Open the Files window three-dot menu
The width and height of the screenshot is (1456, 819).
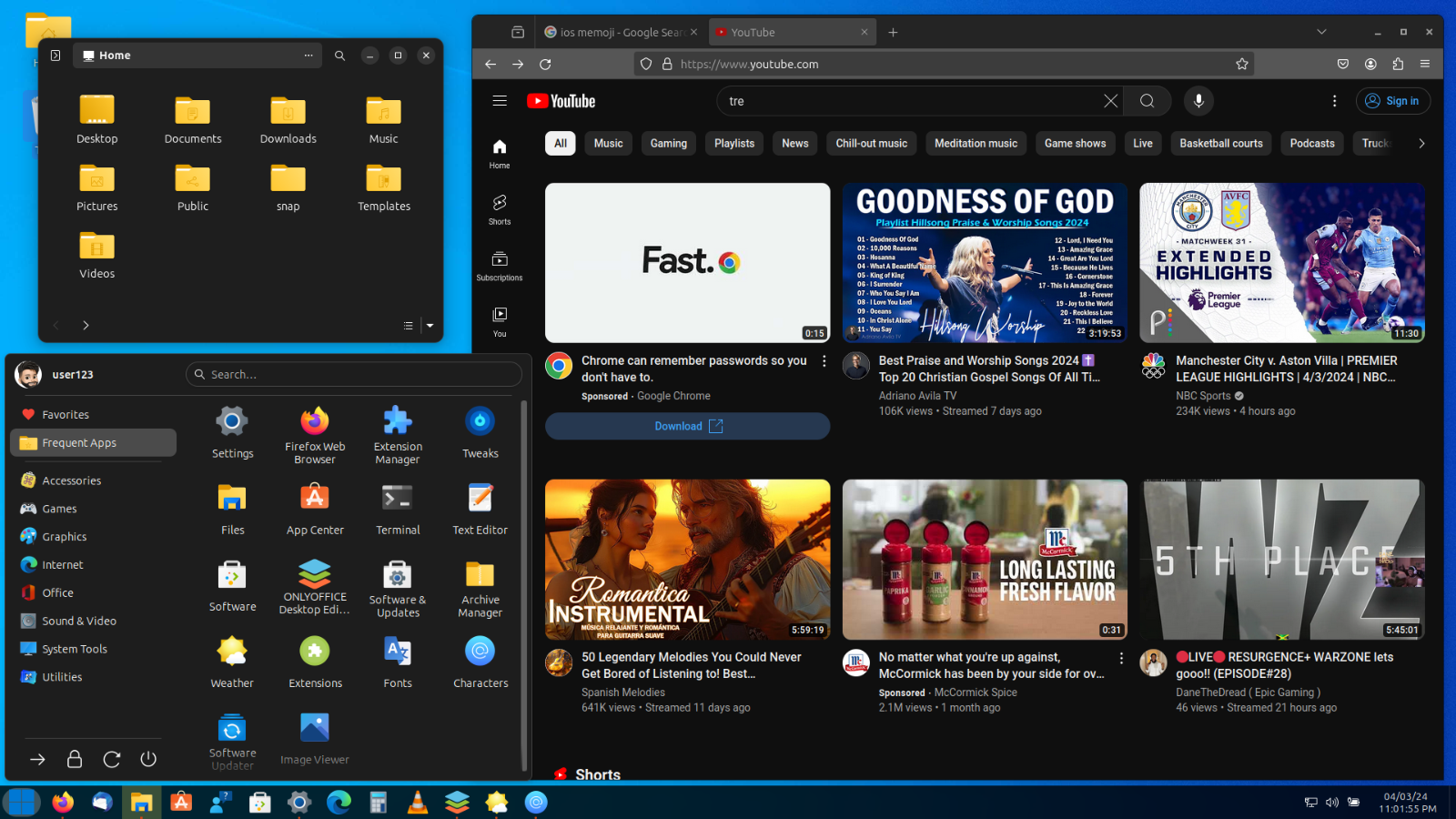point(308,56)
